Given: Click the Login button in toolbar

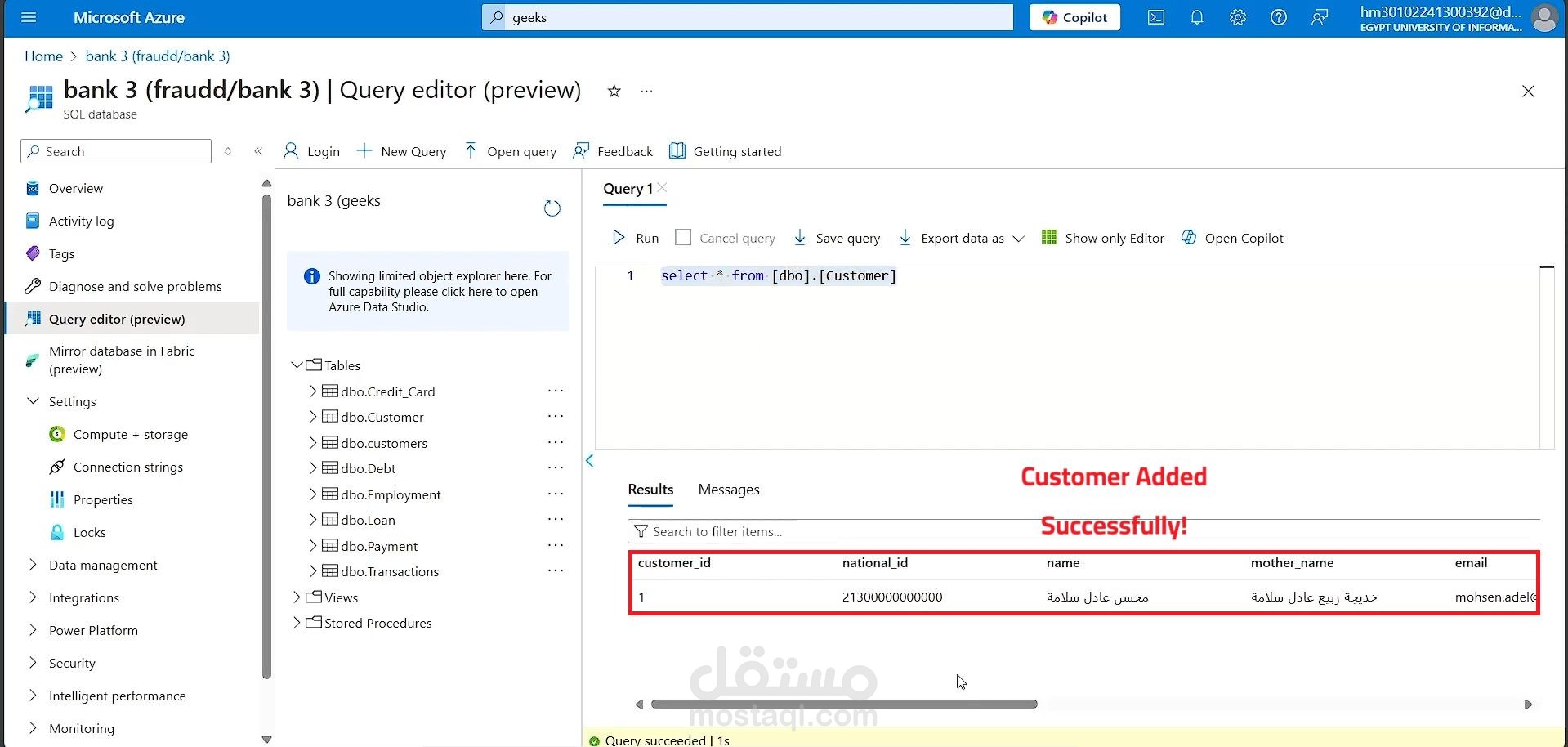Looking at the screenshot, I should 311,151.
